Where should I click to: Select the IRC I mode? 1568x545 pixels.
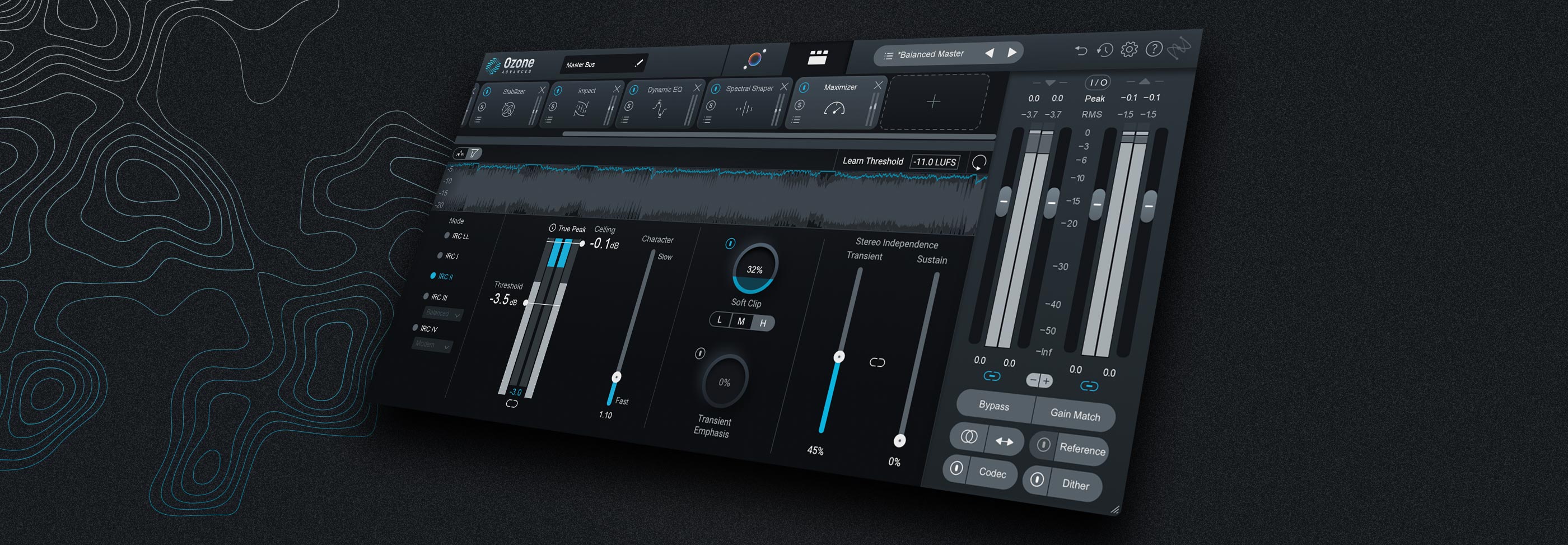(449, 256)
